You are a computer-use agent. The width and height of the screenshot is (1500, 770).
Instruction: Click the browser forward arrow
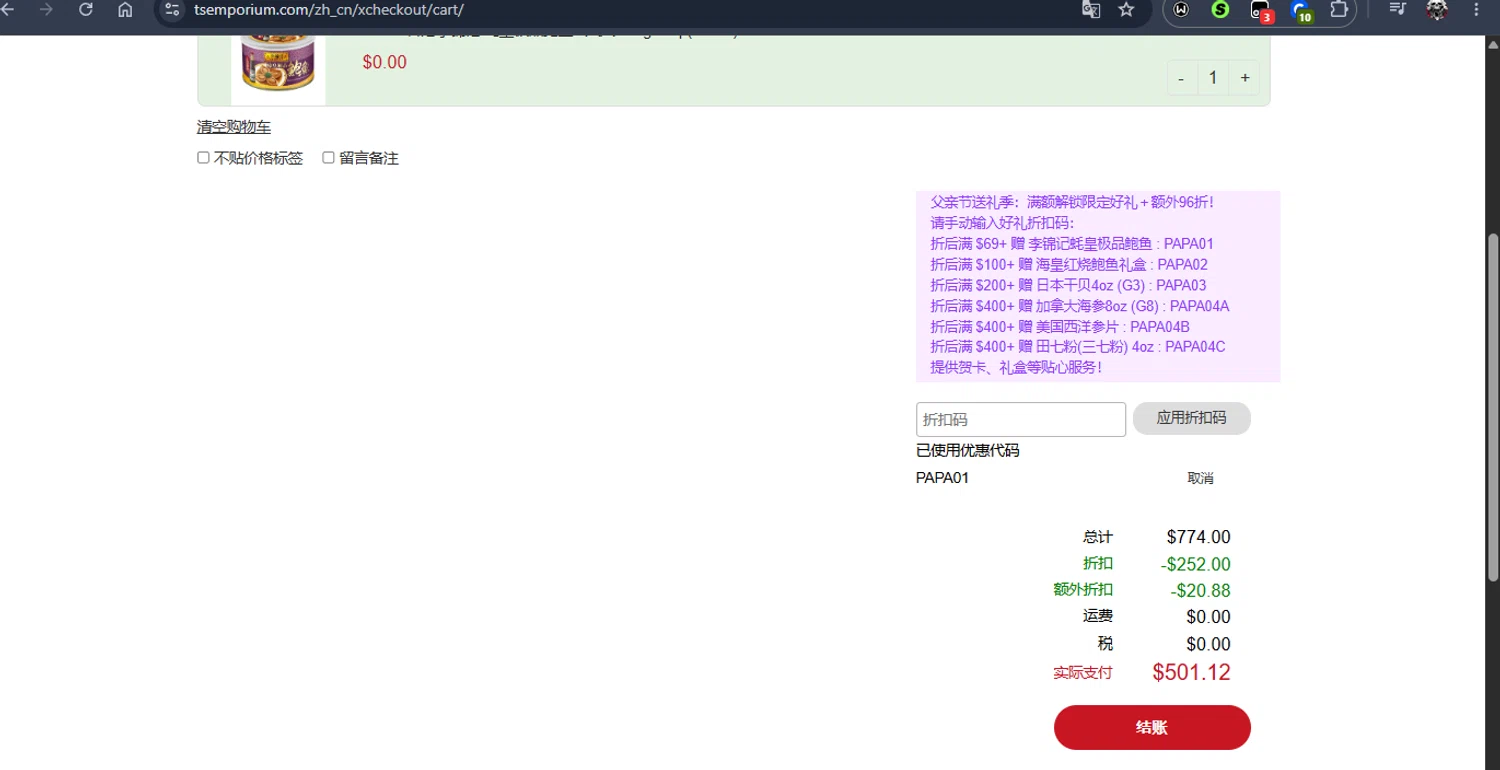46,9
